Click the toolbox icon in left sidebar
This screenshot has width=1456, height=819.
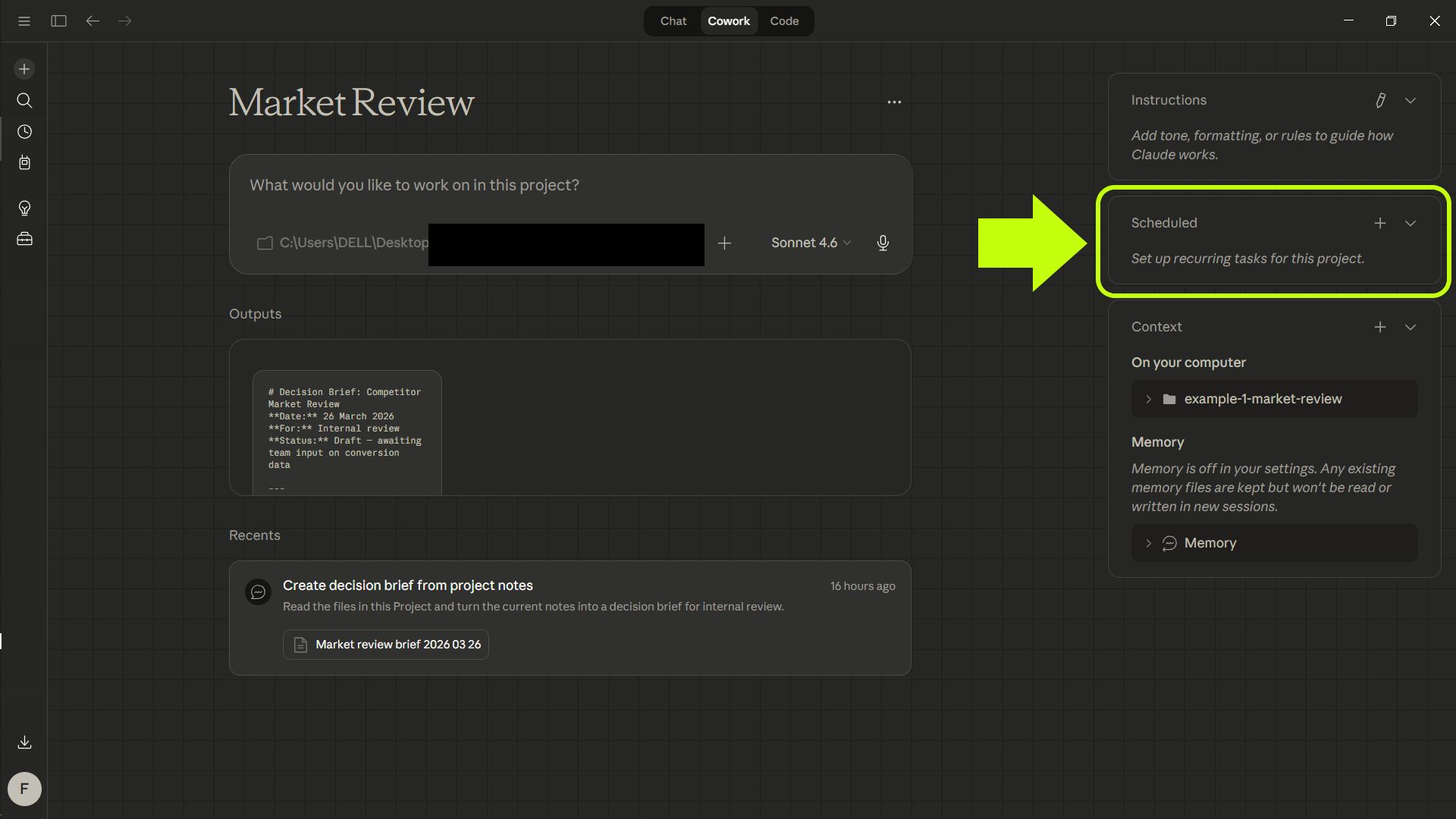coord(24,240)
